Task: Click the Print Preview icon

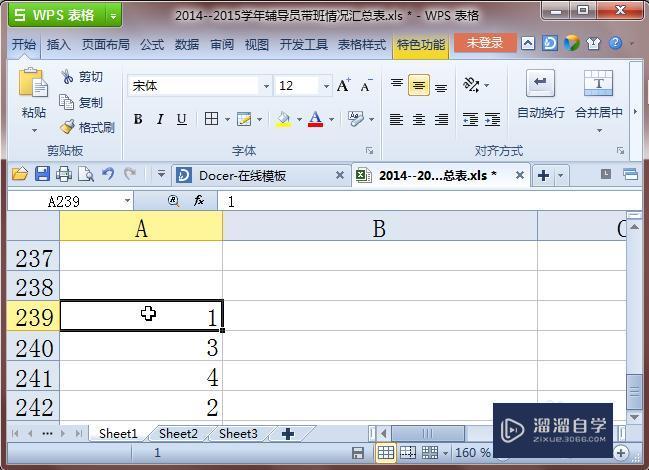Action: click(x=86, y=174)
